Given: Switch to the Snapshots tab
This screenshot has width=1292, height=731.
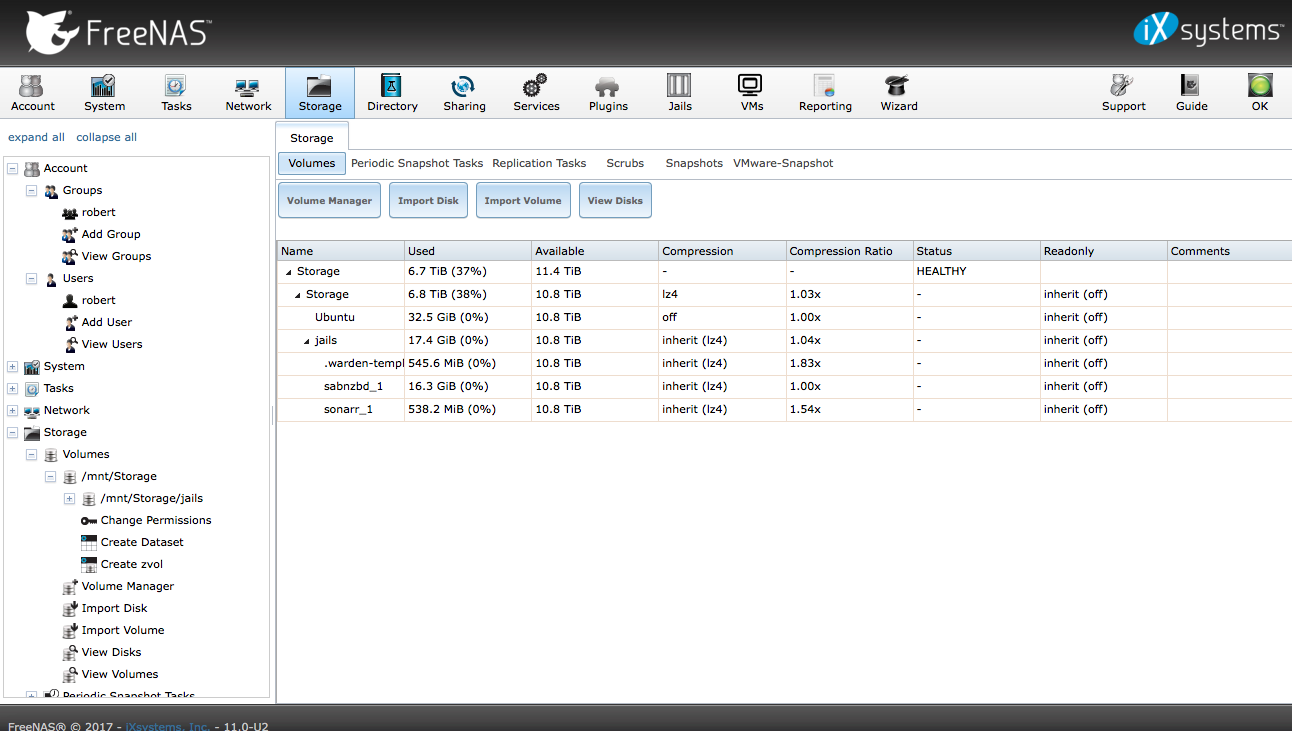Looking at the screenshot, I should coord(694,163).
